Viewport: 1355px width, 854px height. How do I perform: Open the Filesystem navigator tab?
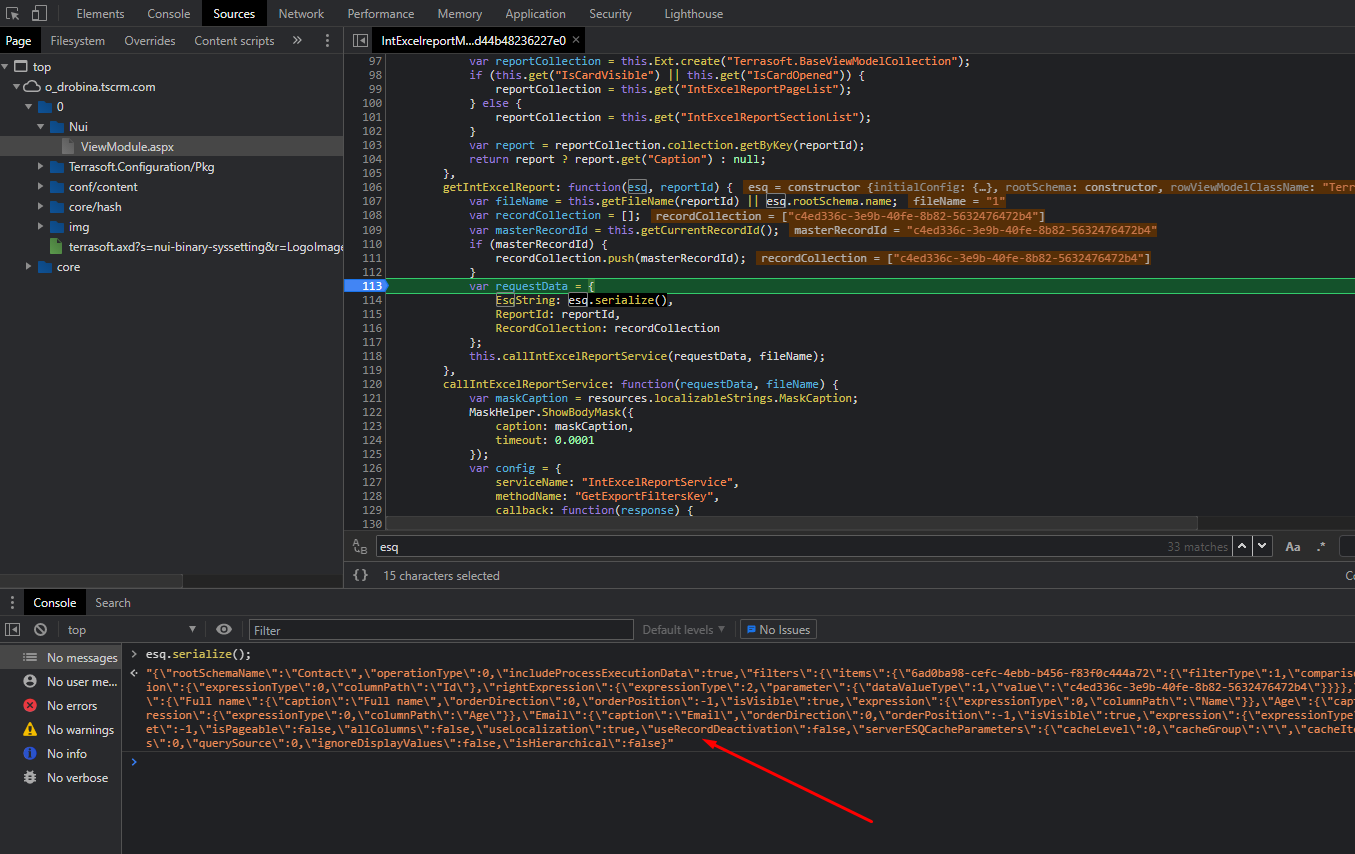[x=78, y=41]
